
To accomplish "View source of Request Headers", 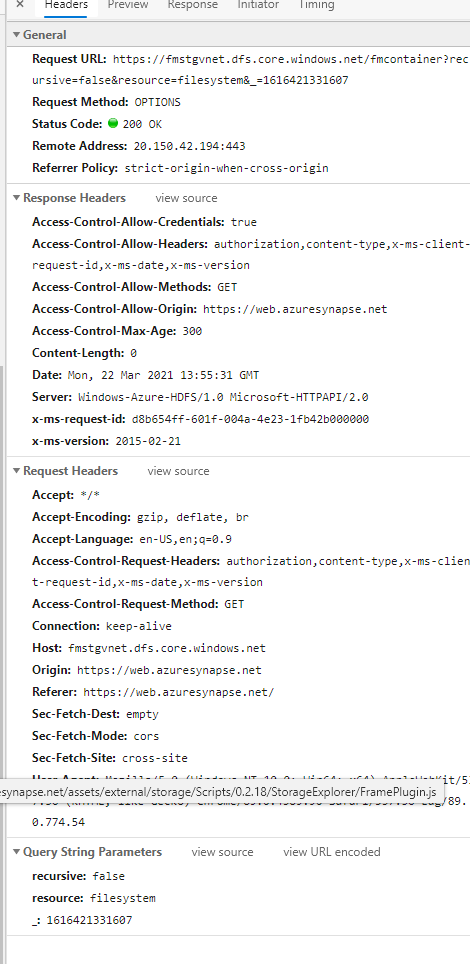I will pos(178,471).
